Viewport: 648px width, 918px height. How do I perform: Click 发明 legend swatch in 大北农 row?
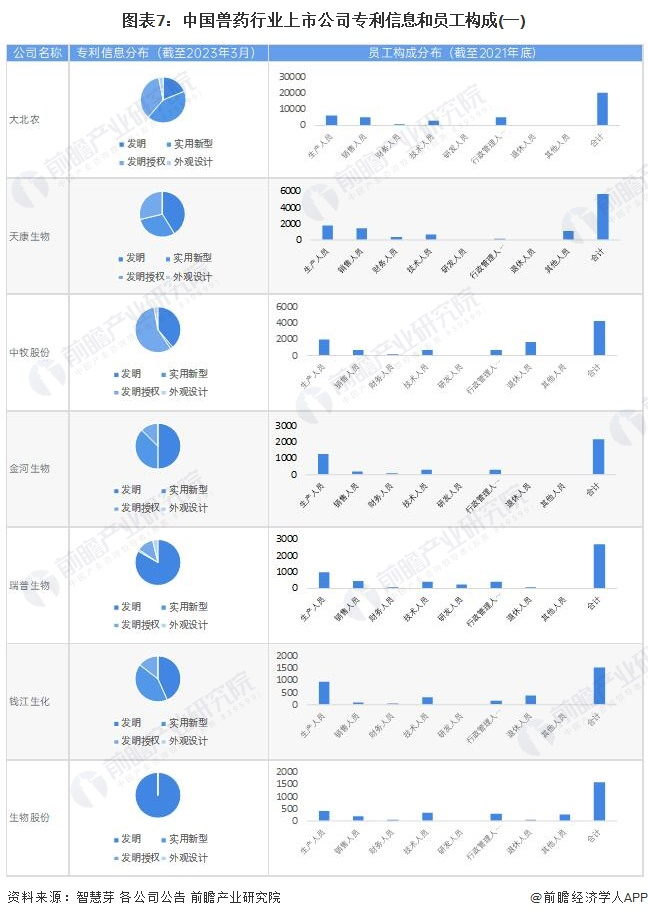click(121, 143)
